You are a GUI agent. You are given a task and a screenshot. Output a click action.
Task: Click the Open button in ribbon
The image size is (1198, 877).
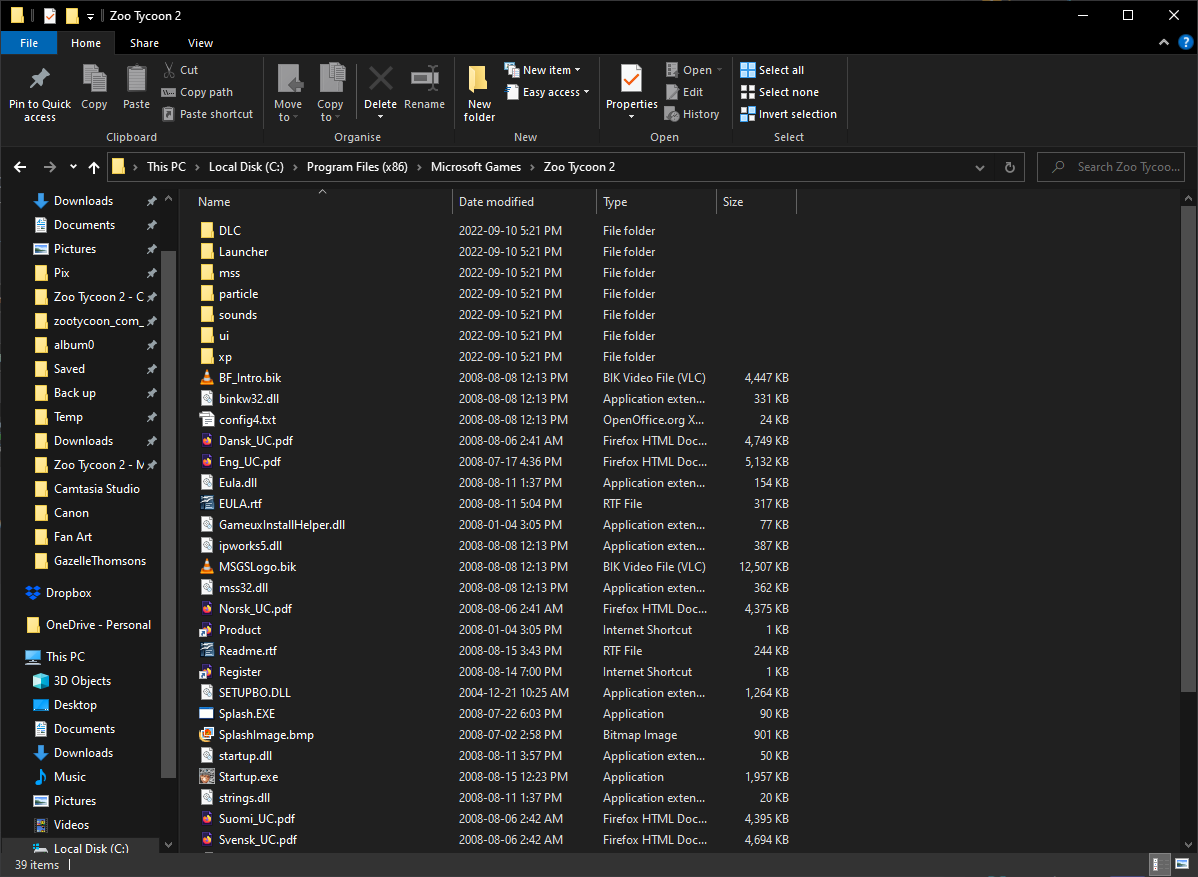693,70
